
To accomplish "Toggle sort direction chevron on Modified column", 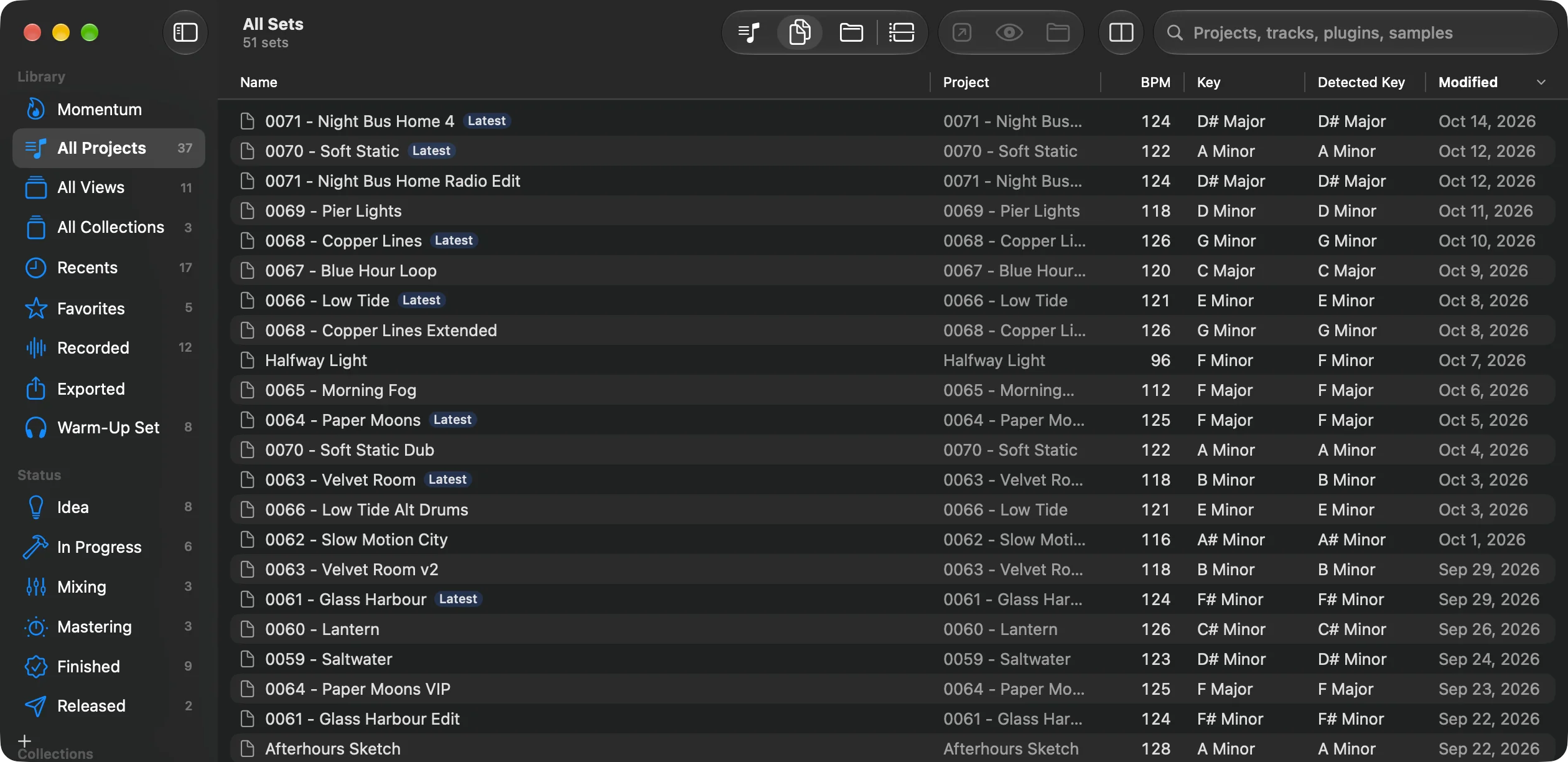I will [x=1541, y=82].
